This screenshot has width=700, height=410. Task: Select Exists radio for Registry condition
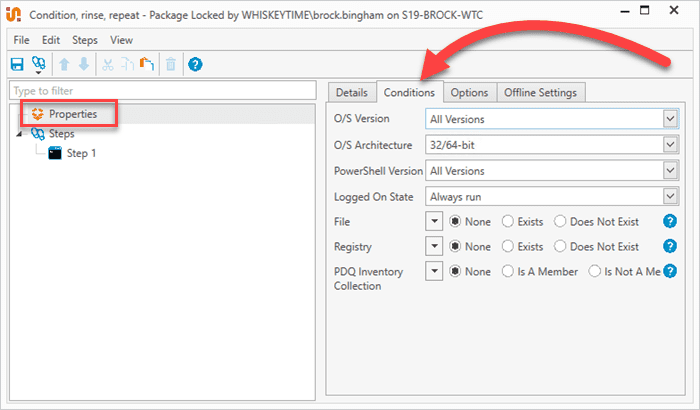coord(508,247)
